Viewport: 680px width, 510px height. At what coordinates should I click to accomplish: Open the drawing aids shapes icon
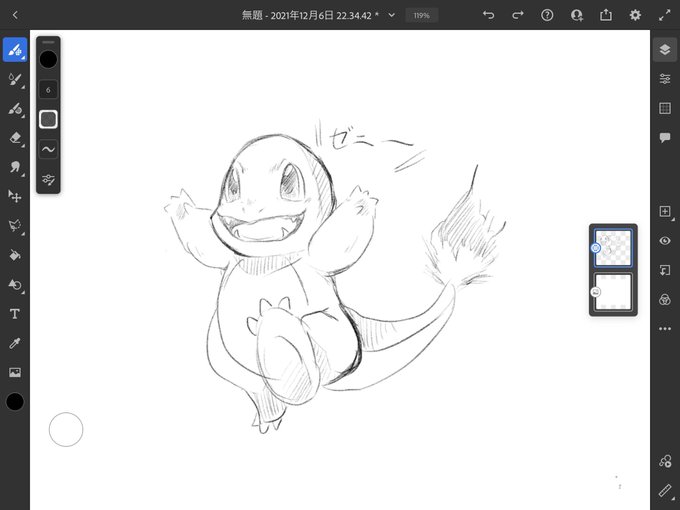pyautogui.click(x=665, y=461)
